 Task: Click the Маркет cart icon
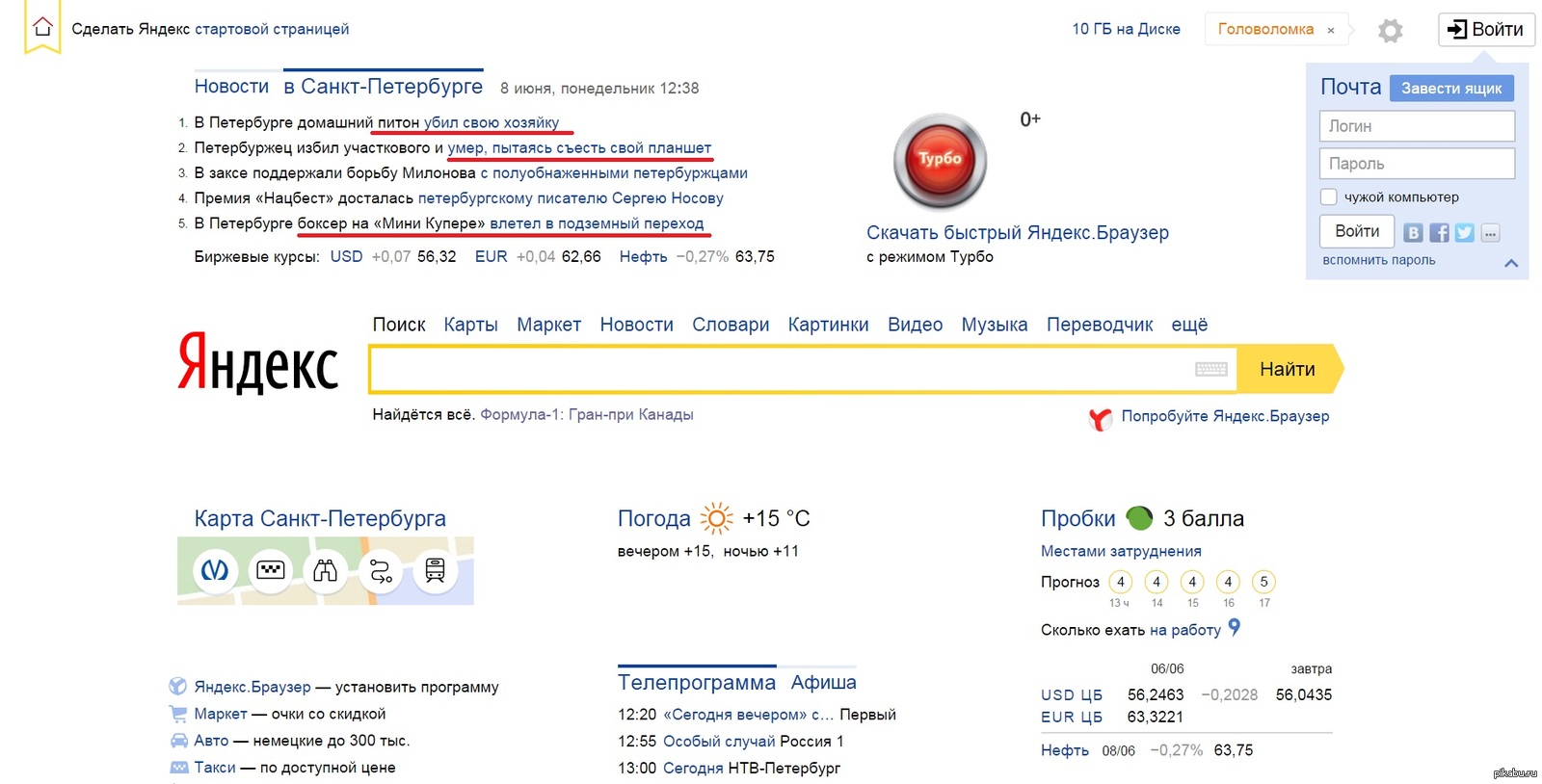coord(177,714)
